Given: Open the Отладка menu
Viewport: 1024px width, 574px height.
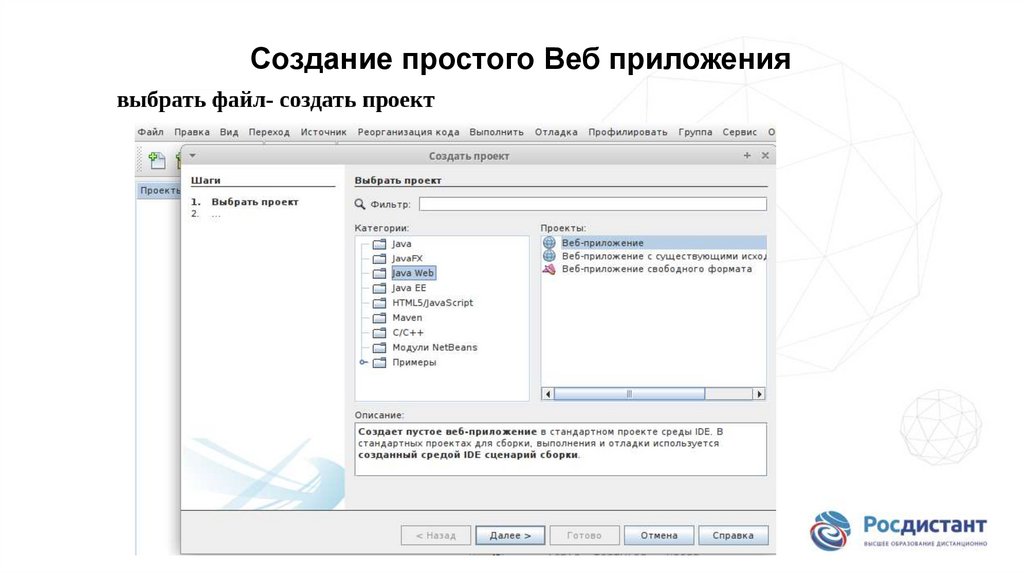Looking at the screenshot, I should [556, 132].
